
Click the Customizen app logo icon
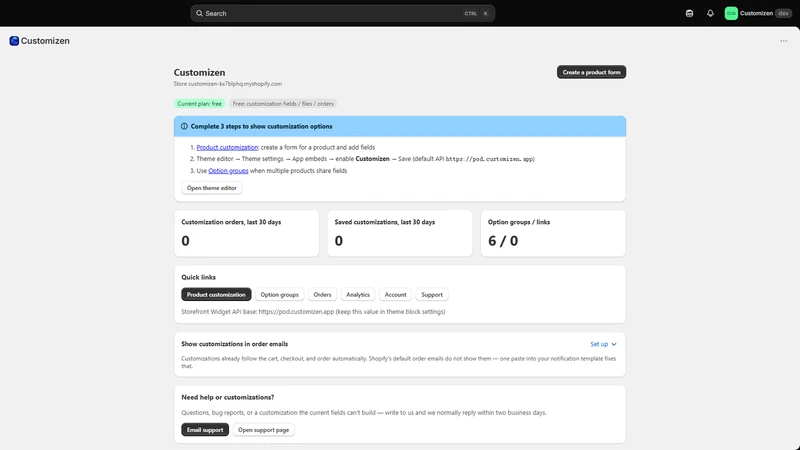(14, 41)
